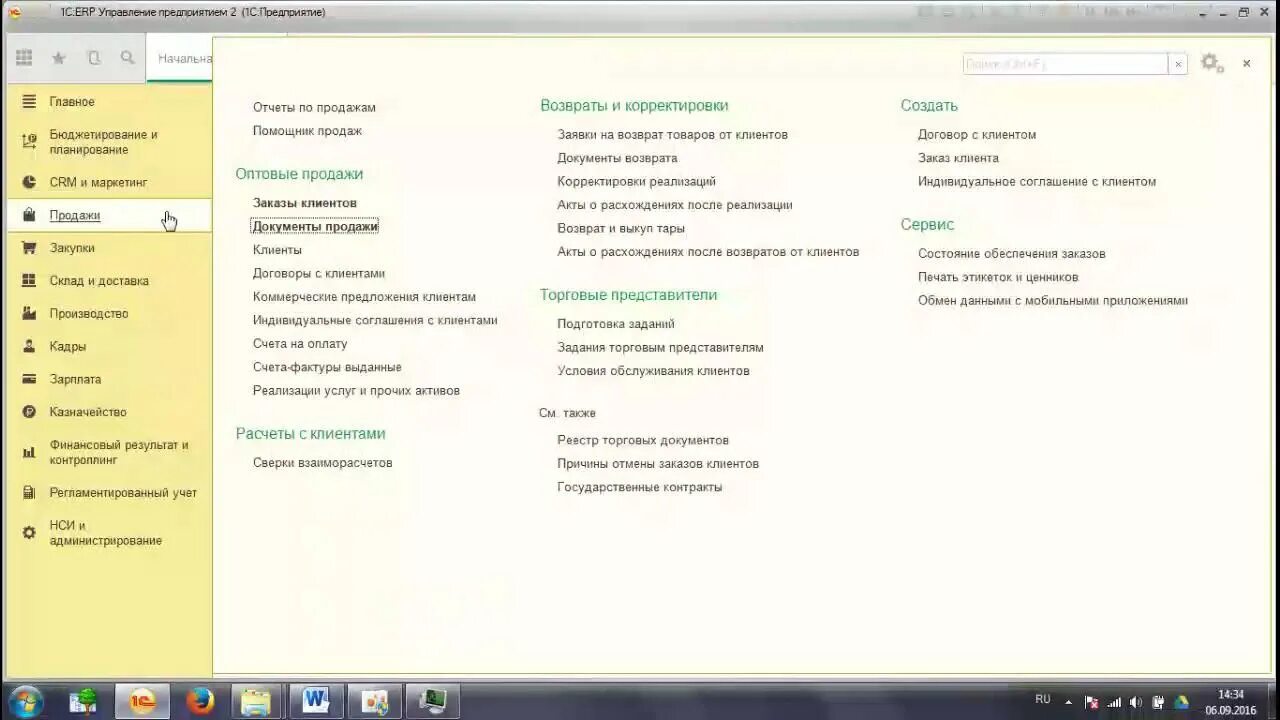Clear the search field with its x button
The width and height of the screenshot is (1280, 720).
pos(1178,64)
